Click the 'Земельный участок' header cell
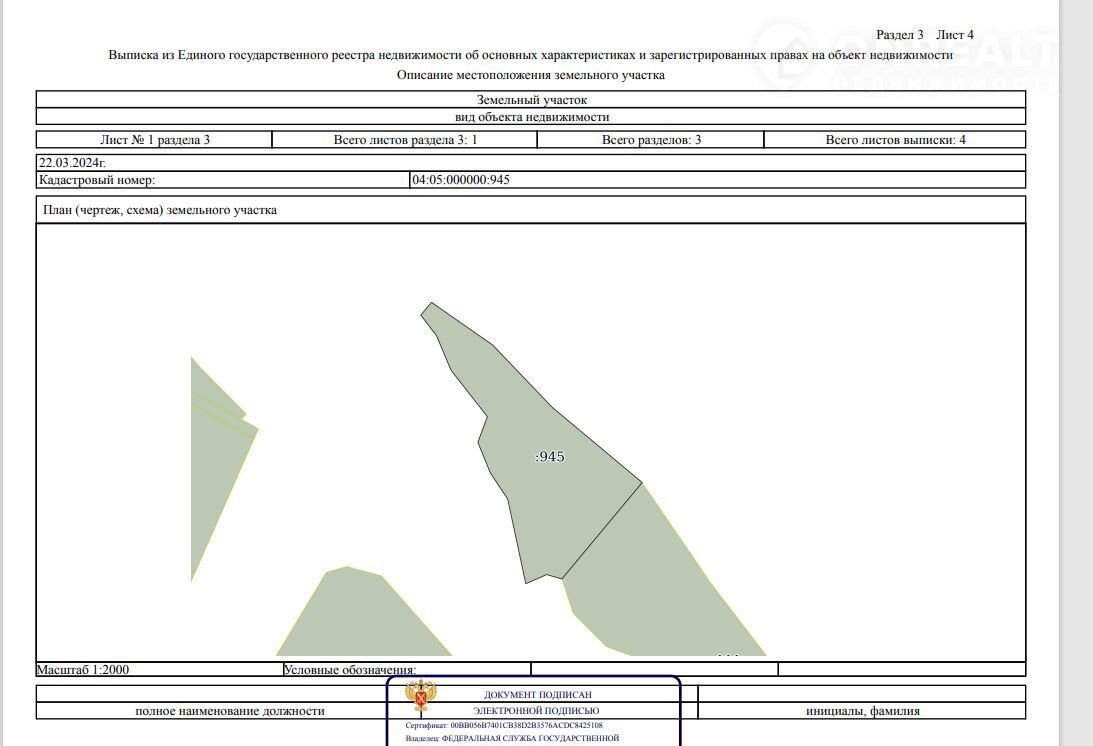The width and height of the screenshot is (1093, 746). tap(531, 100)
